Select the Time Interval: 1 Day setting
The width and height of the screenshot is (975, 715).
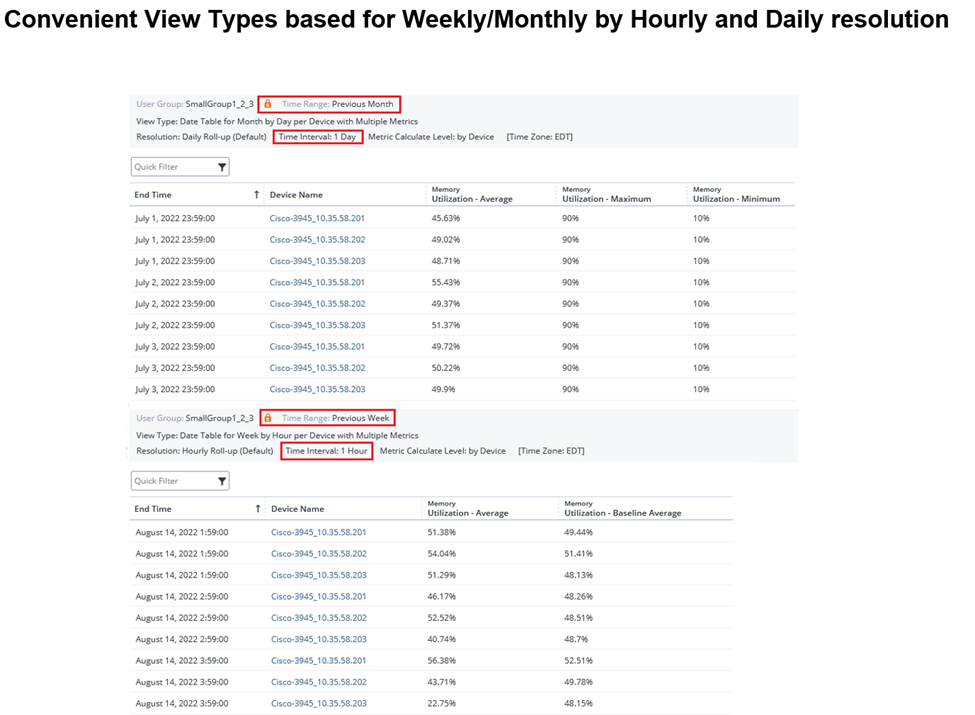point(317,137)
